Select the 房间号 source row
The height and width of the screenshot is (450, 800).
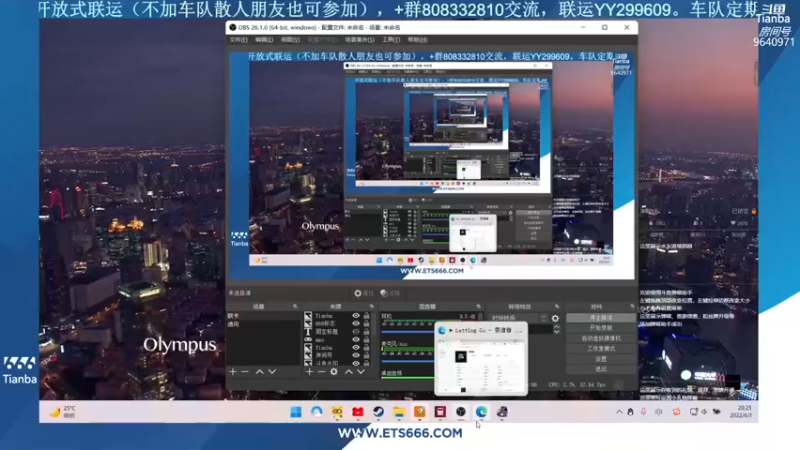tap(338, 355)
